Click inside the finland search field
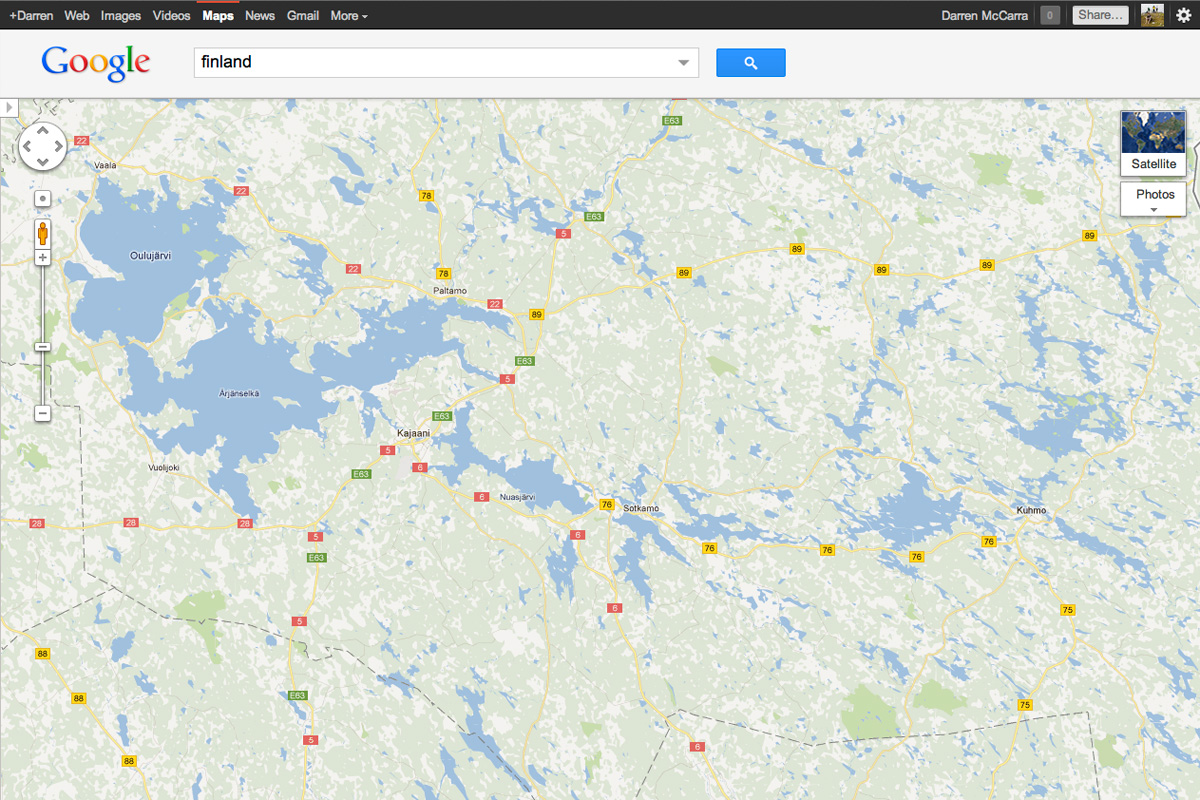1200x800 pixels. pyautogui.click(x=400, y=62)
